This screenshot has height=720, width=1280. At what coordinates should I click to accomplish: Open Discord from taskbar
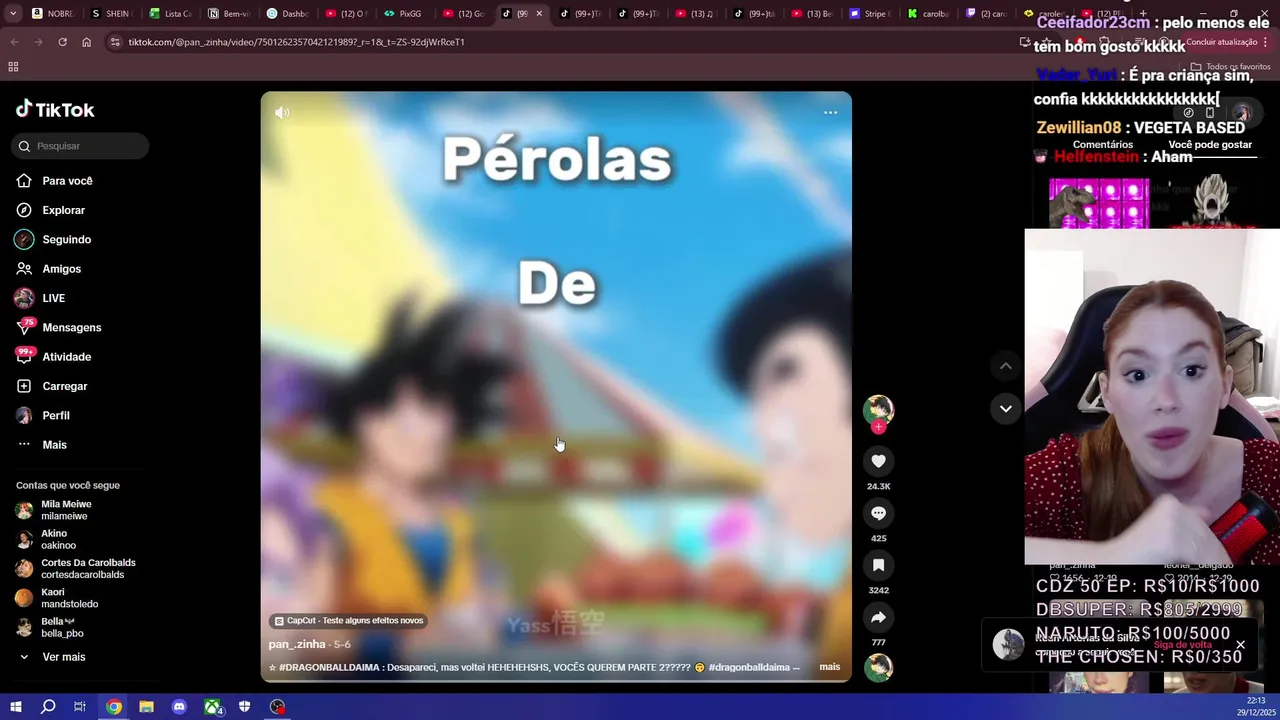[179, 707]
